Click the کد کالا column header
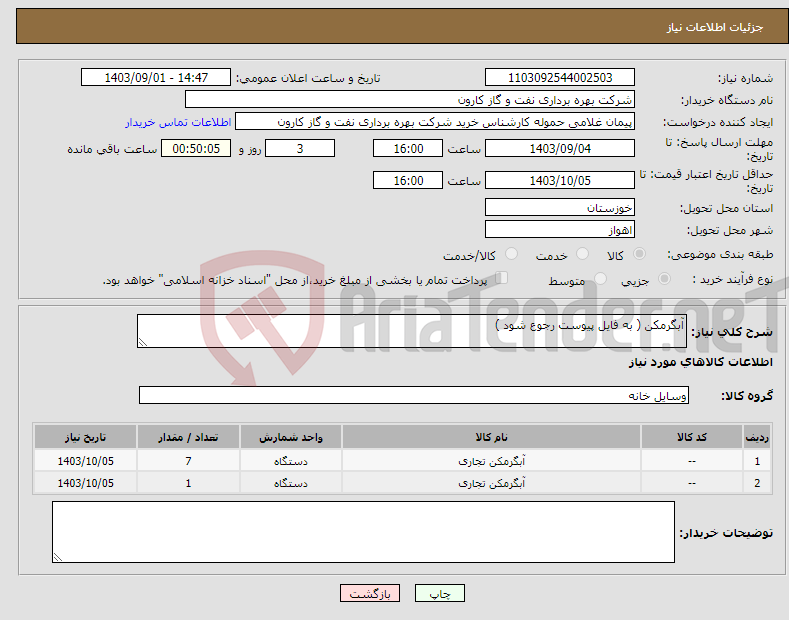Image resolution: width=789 pixels, height=620 pixels. tap(691, 437)
